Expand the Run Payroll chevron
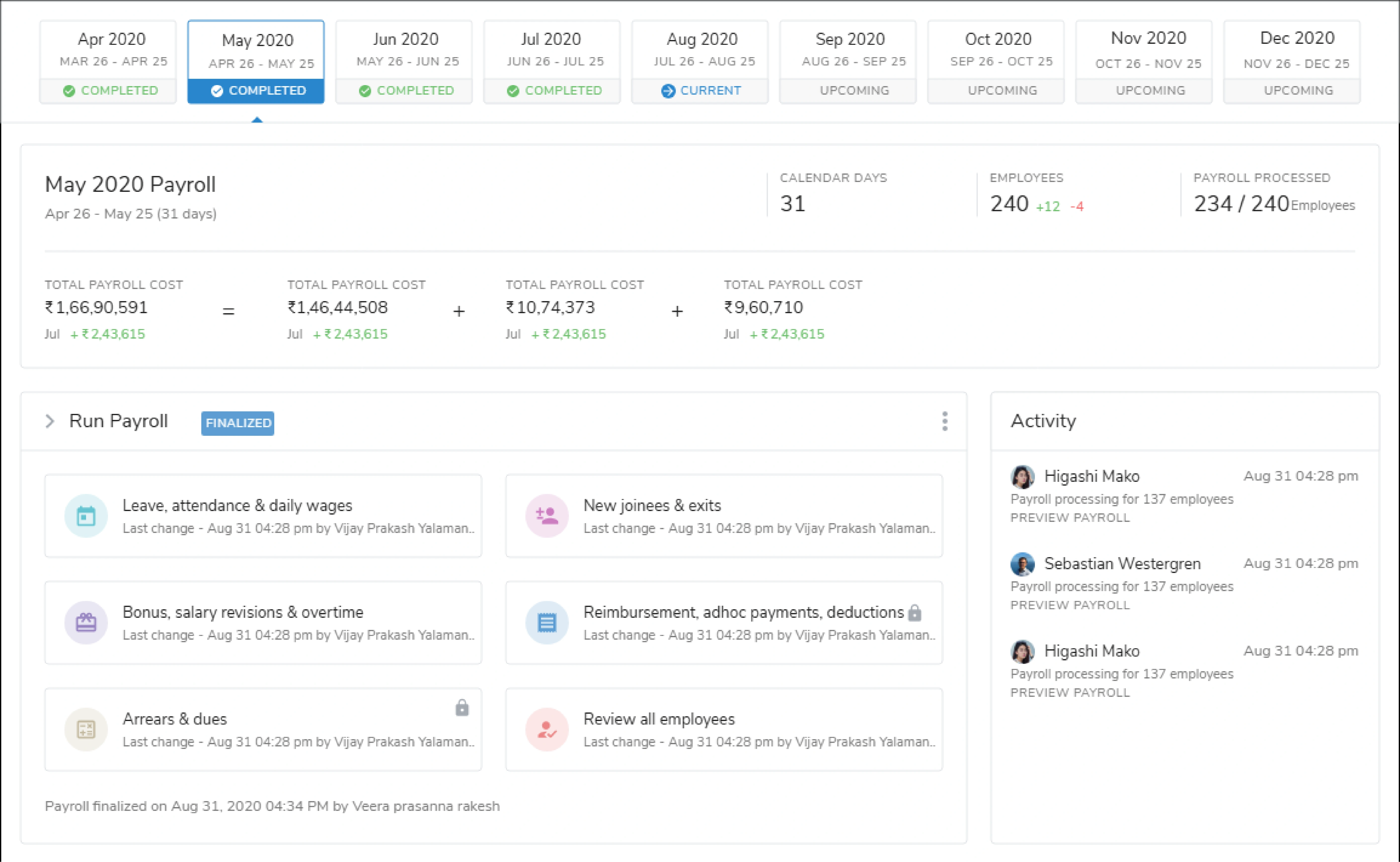Viewport: 1400px width, 862px height. click(x=50, y=421)
